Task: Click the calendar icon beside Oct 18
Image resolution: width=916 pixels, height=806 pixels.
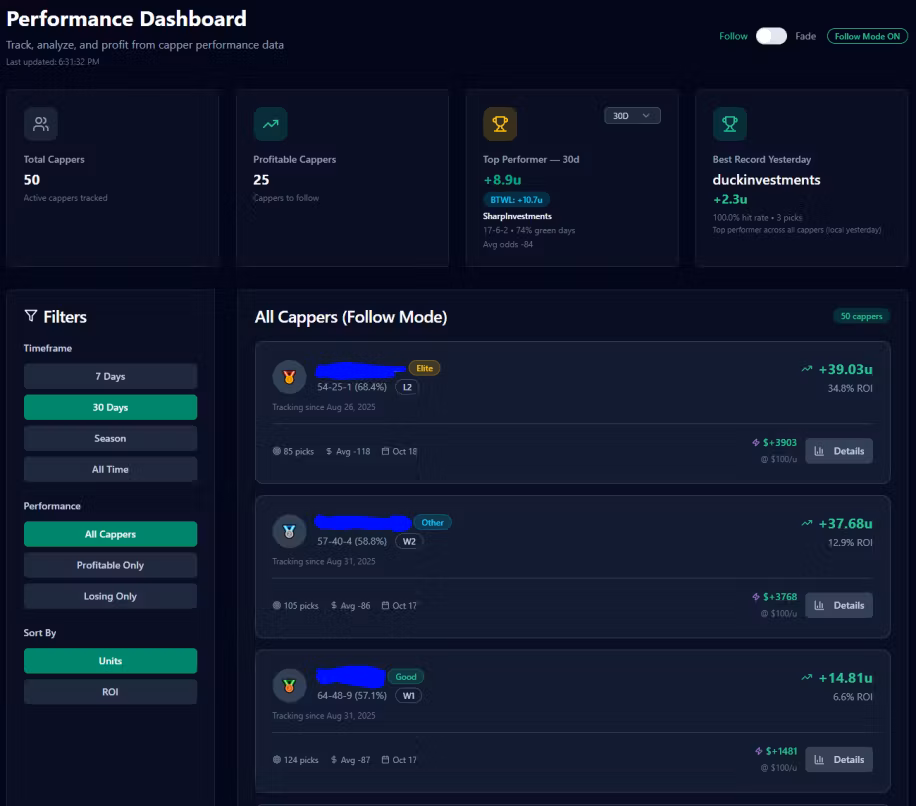Action: [x=385, y=451]
